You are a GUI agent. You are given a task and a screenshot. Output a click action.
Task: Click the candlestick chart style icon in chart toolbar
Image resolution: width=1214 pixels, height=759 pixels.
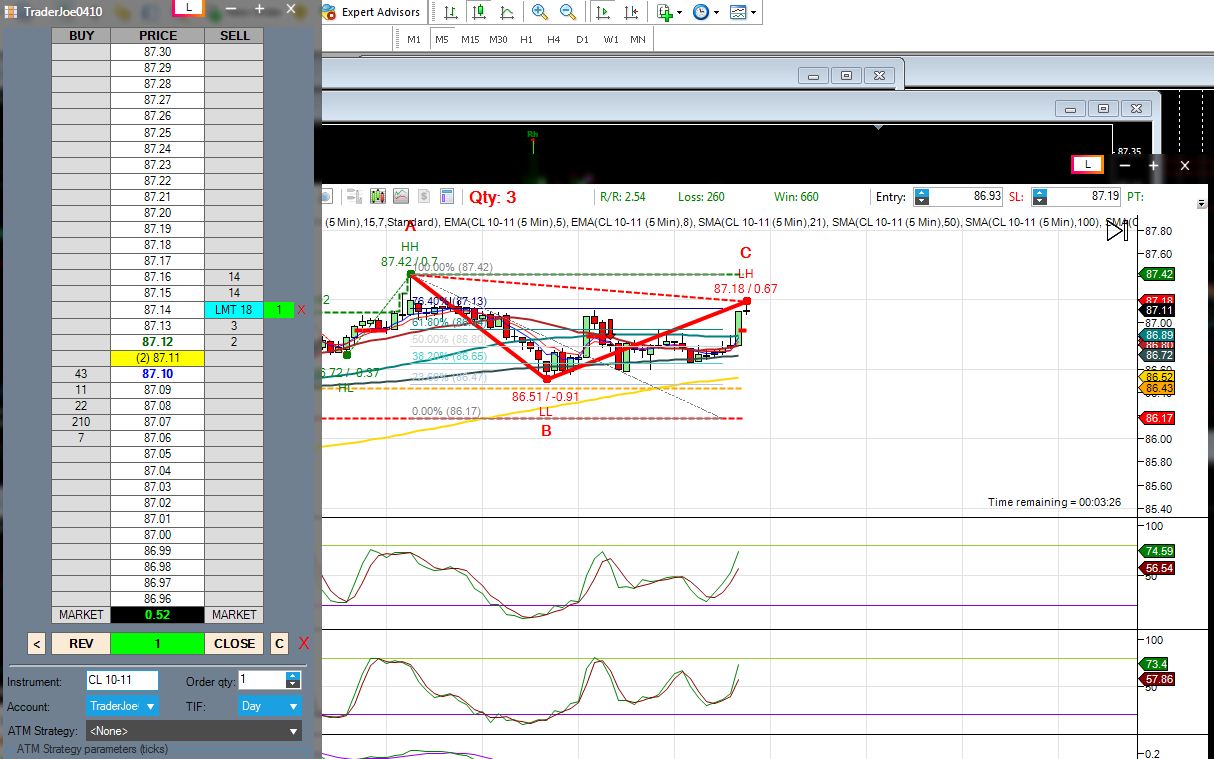(x=378, y=196)
